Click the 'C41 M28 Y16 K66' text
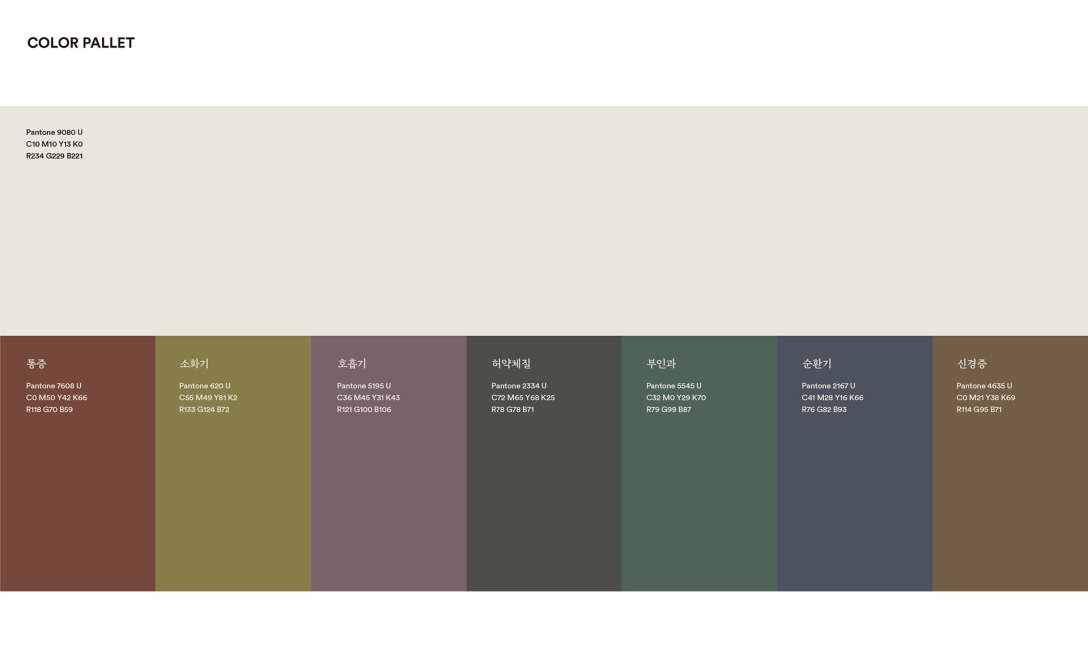 (833, 398)
